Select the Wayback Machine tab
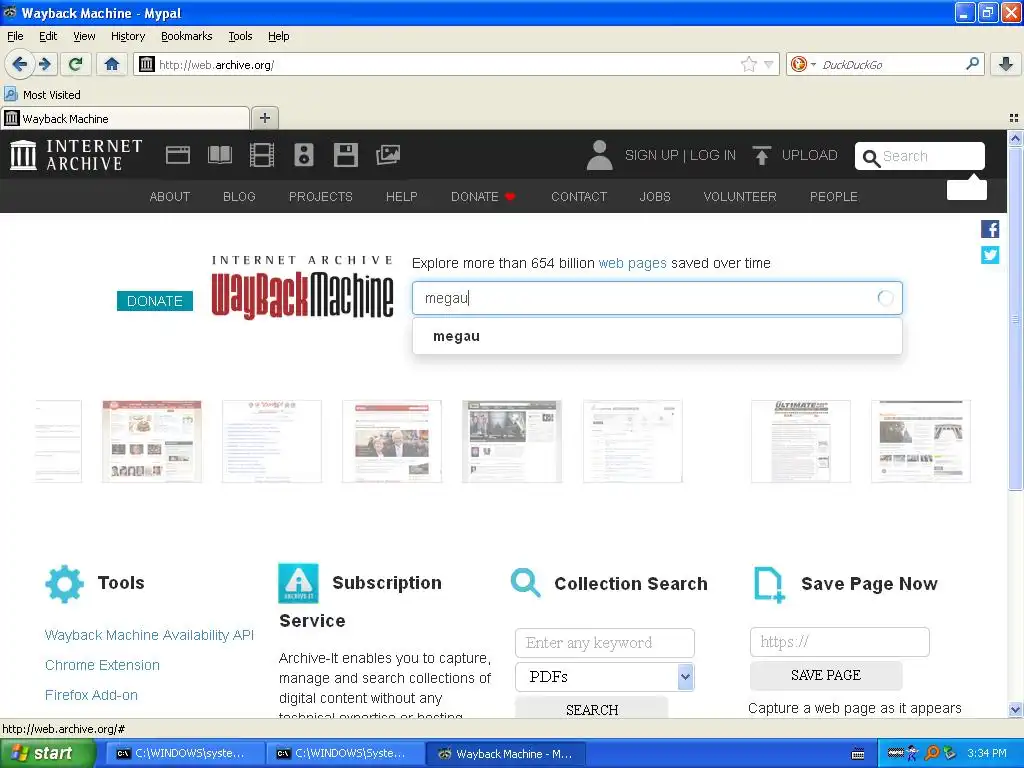This screenshot has height=768, width=1024. coord(124,119)
